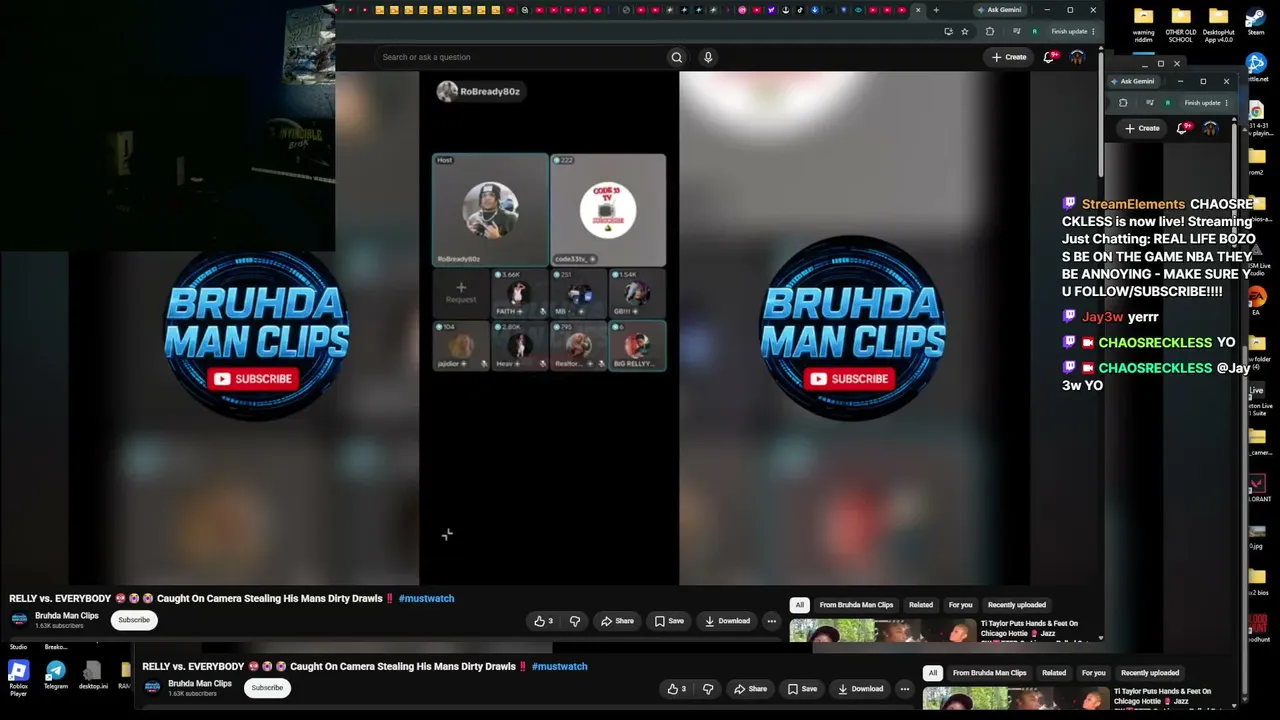Open notifications bell in the small right window
The image size is (1280, 720).
(x=1183, y=128)
